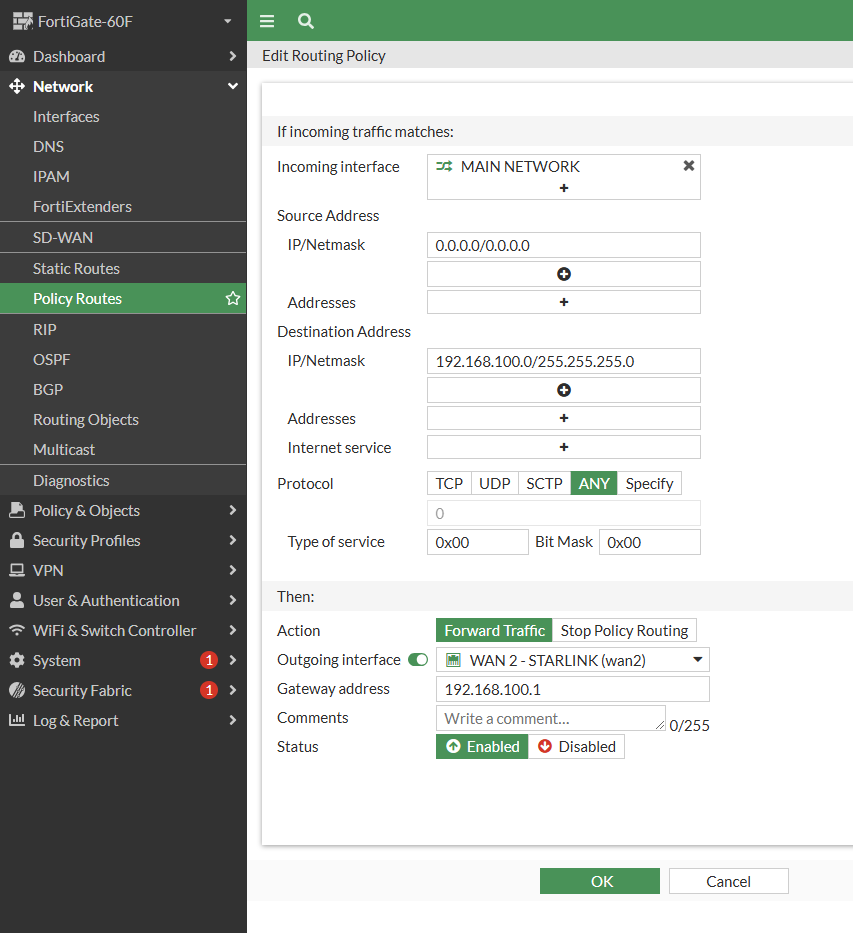The width and height of the screenshot is (853, 933).
Task: Toggle the Outgoing interface switch
Action: pos(418,660)
